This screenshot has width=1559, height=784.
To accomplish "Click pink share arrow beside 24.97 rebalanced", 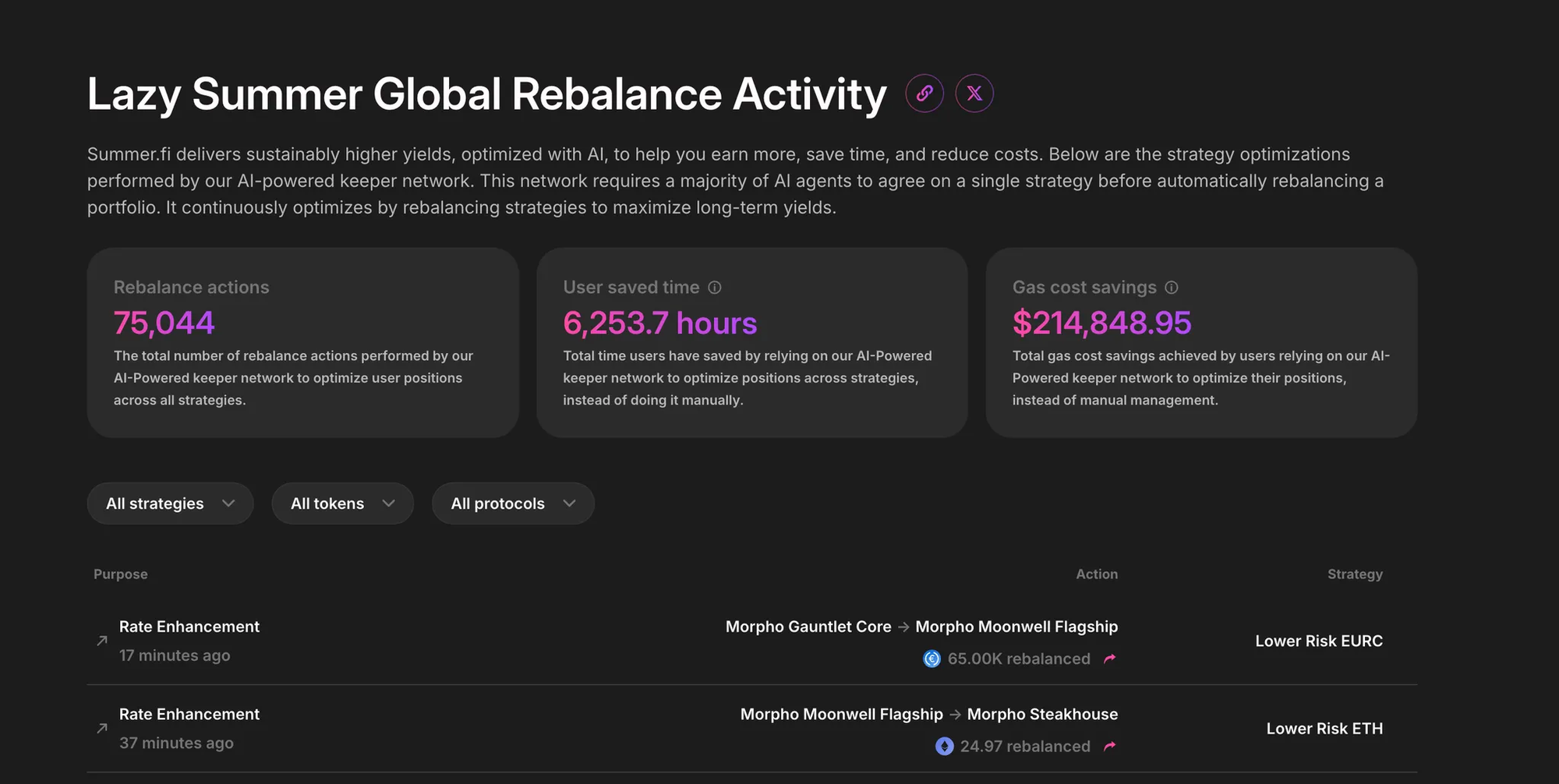I will coord(1110,747).
